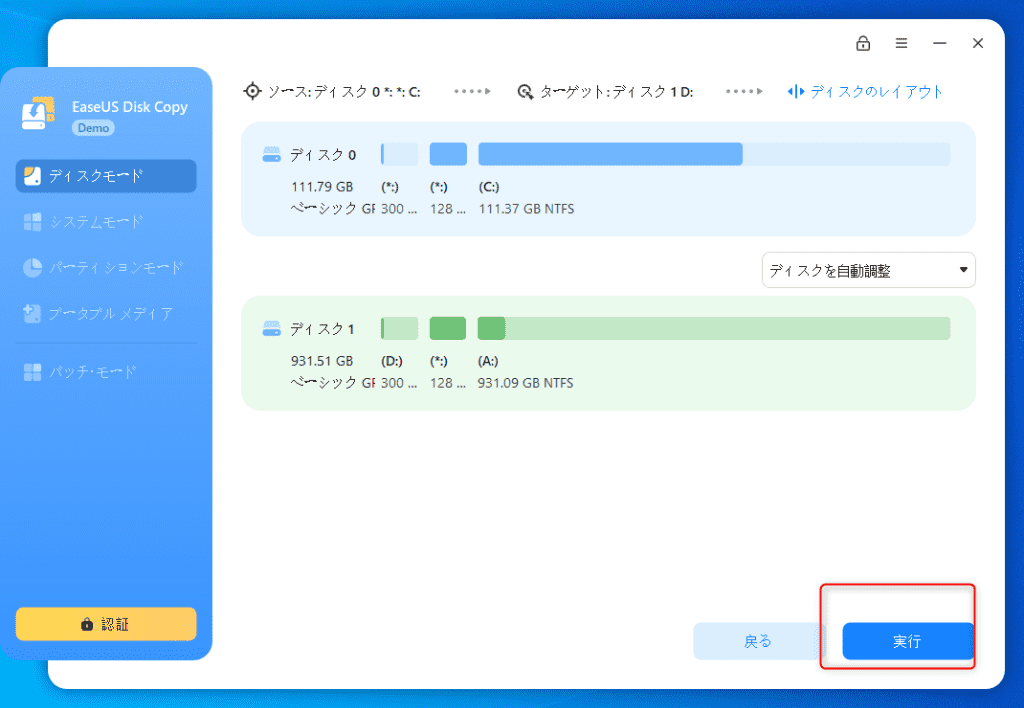Expand the ディスクを自動調整 dropdown
This screenshot has height=708, width=1024.
868,270
